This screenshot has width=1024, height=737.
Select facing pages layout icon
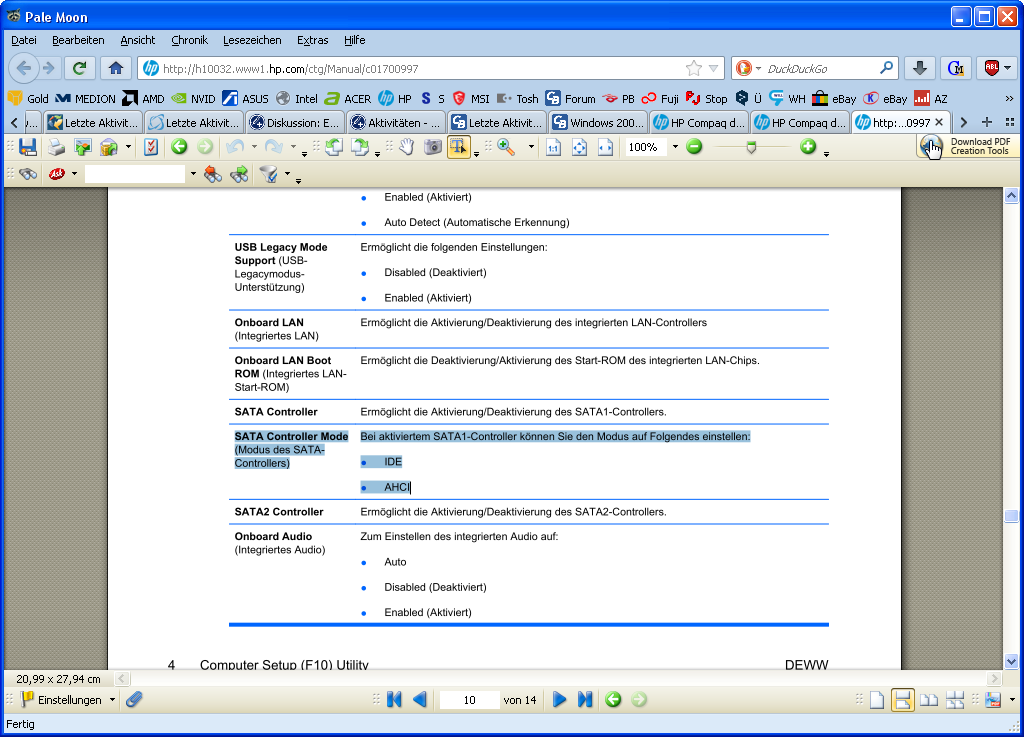[x=929, y=700]
